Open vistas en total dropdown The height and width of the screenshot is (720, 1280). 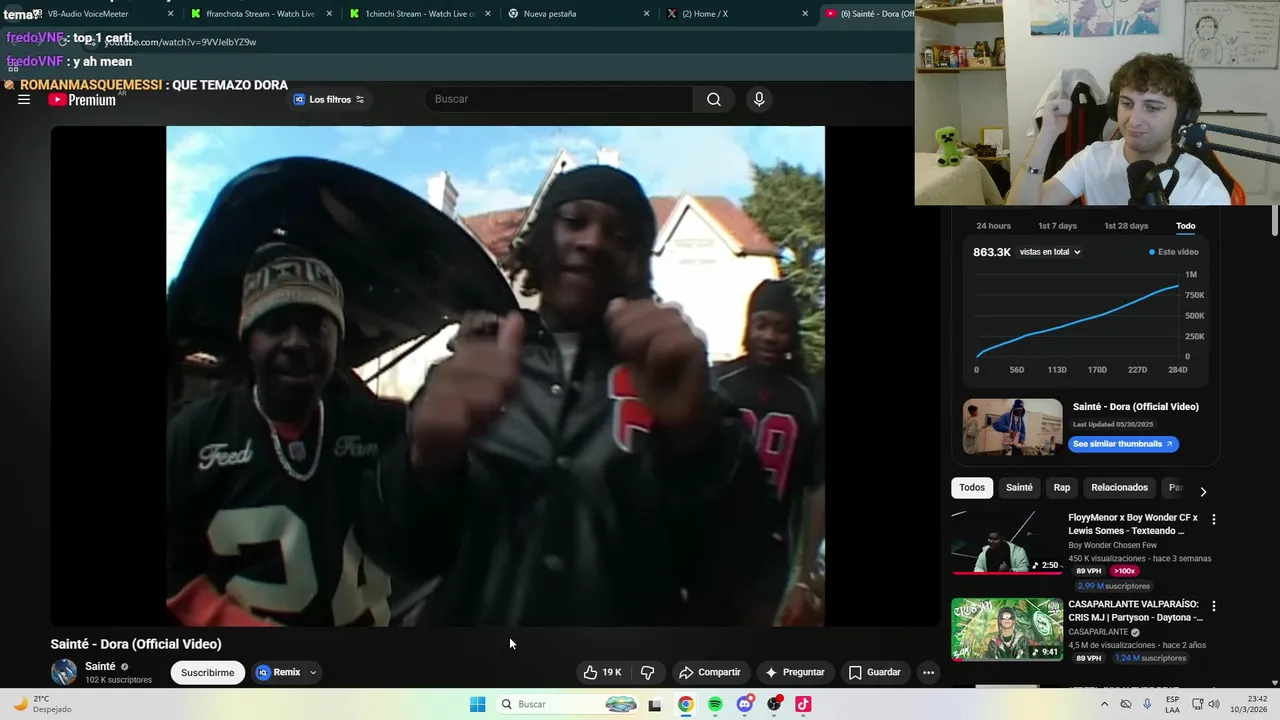tap(1050, 252)
